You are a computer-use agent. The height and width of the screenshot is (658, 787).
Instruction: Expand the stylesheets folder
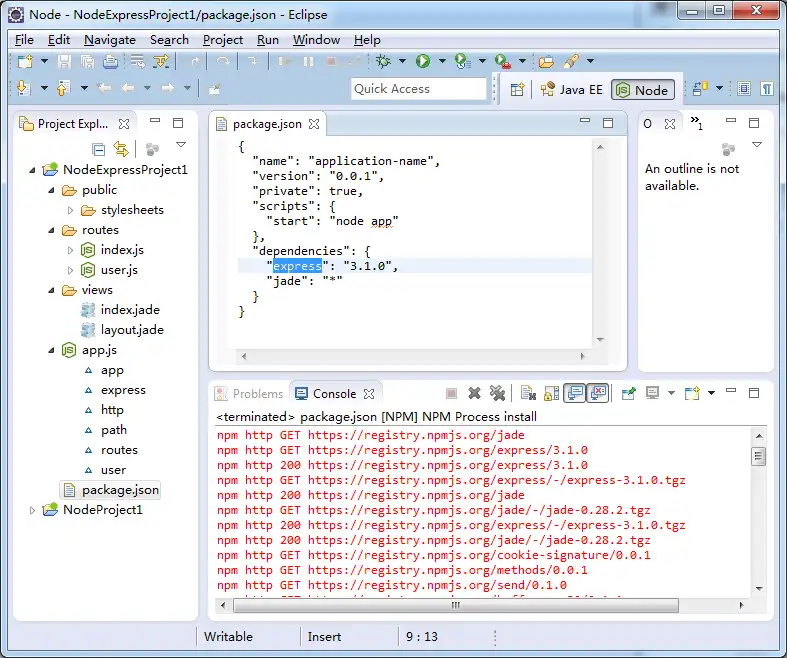click(70, 210)
